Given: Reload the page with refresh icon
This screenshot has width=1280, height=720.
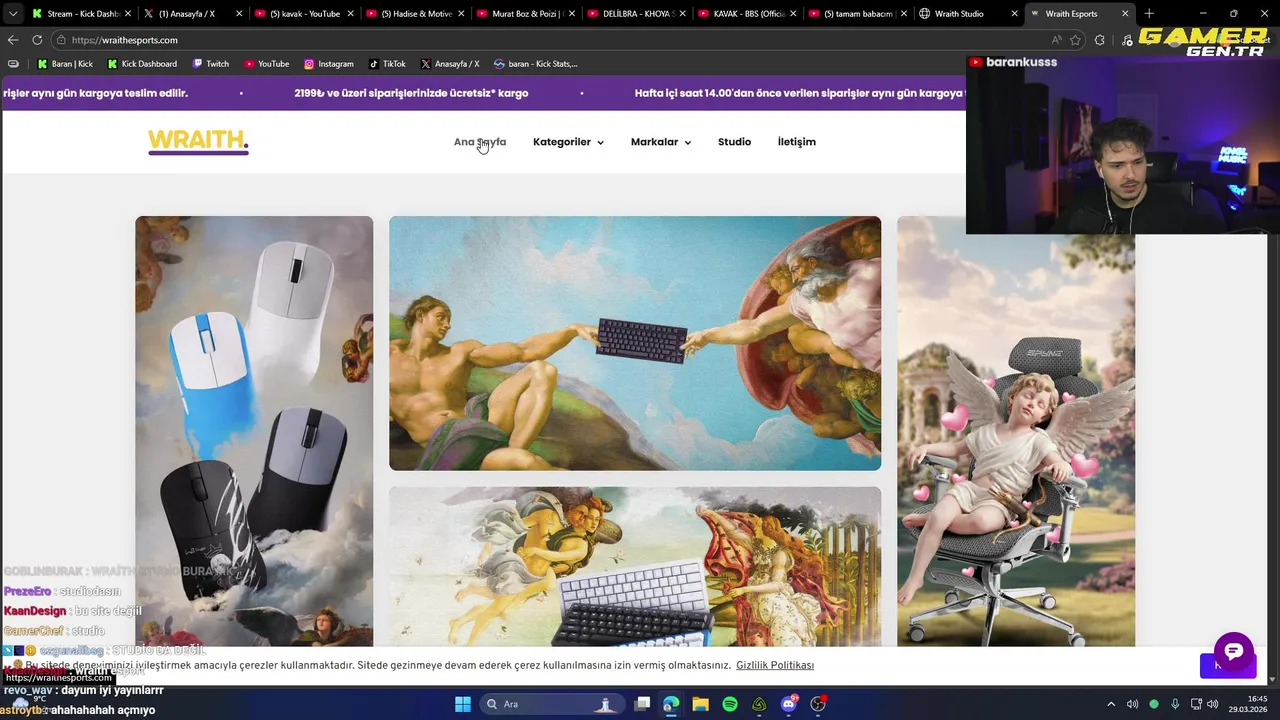Looking at the screenshot, I should [x=37, y=40].
